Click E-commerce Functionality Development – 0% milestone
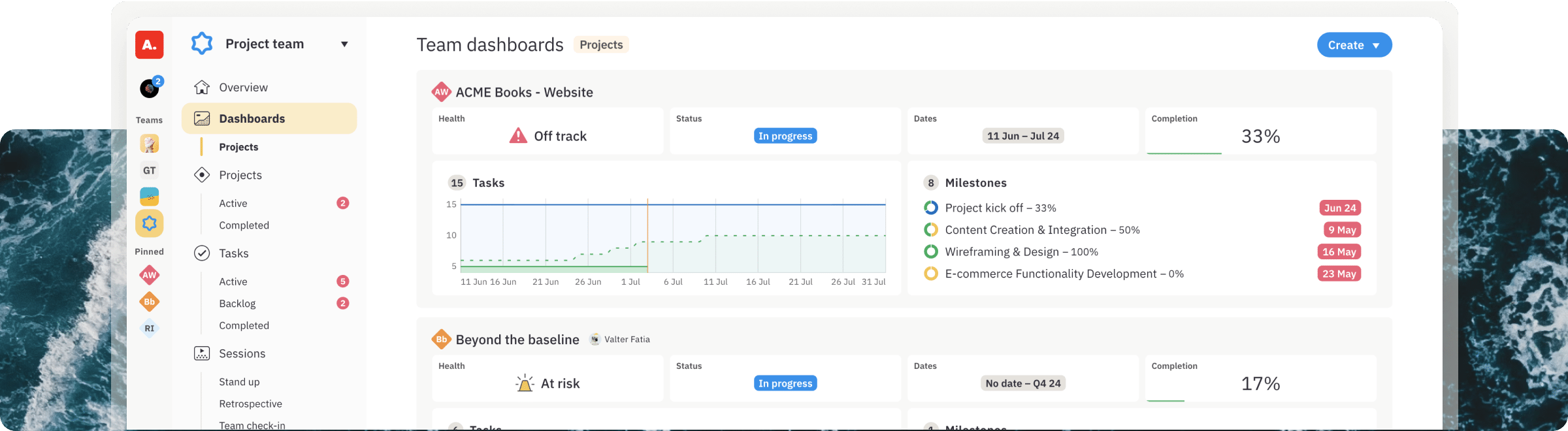This screenshot has height=431, width=1568. click(1064, 274)
